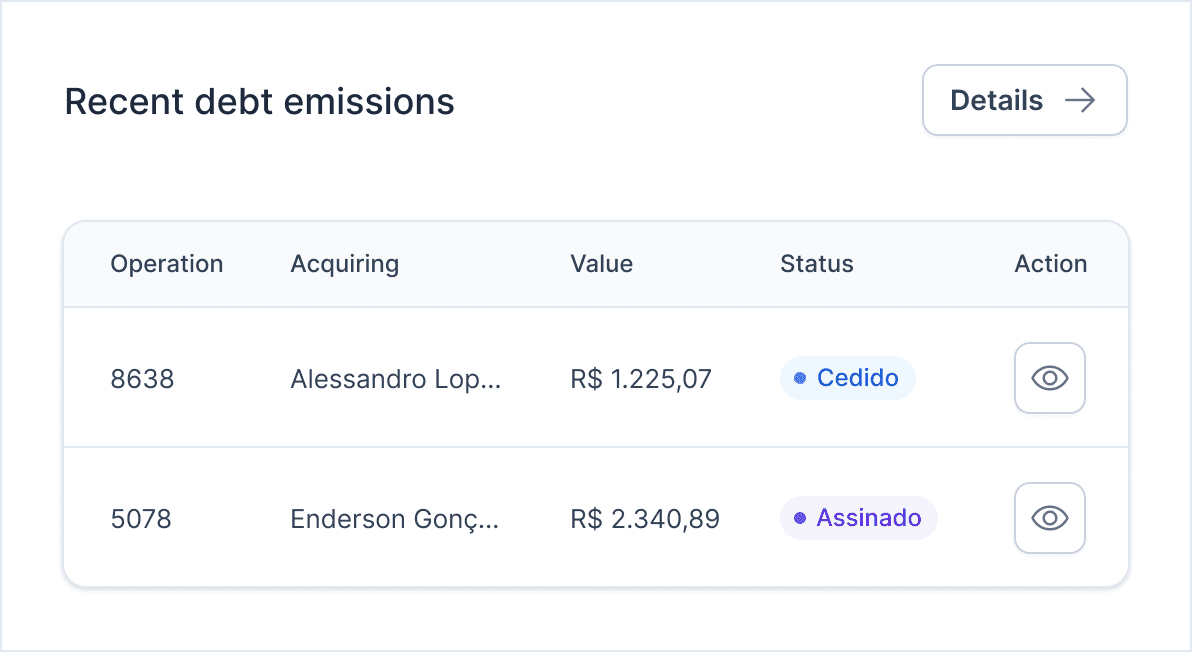Select the Assinado status badge
This screenshot has height=652, width=1192.
pyautogui.click(x=858, y=518)
